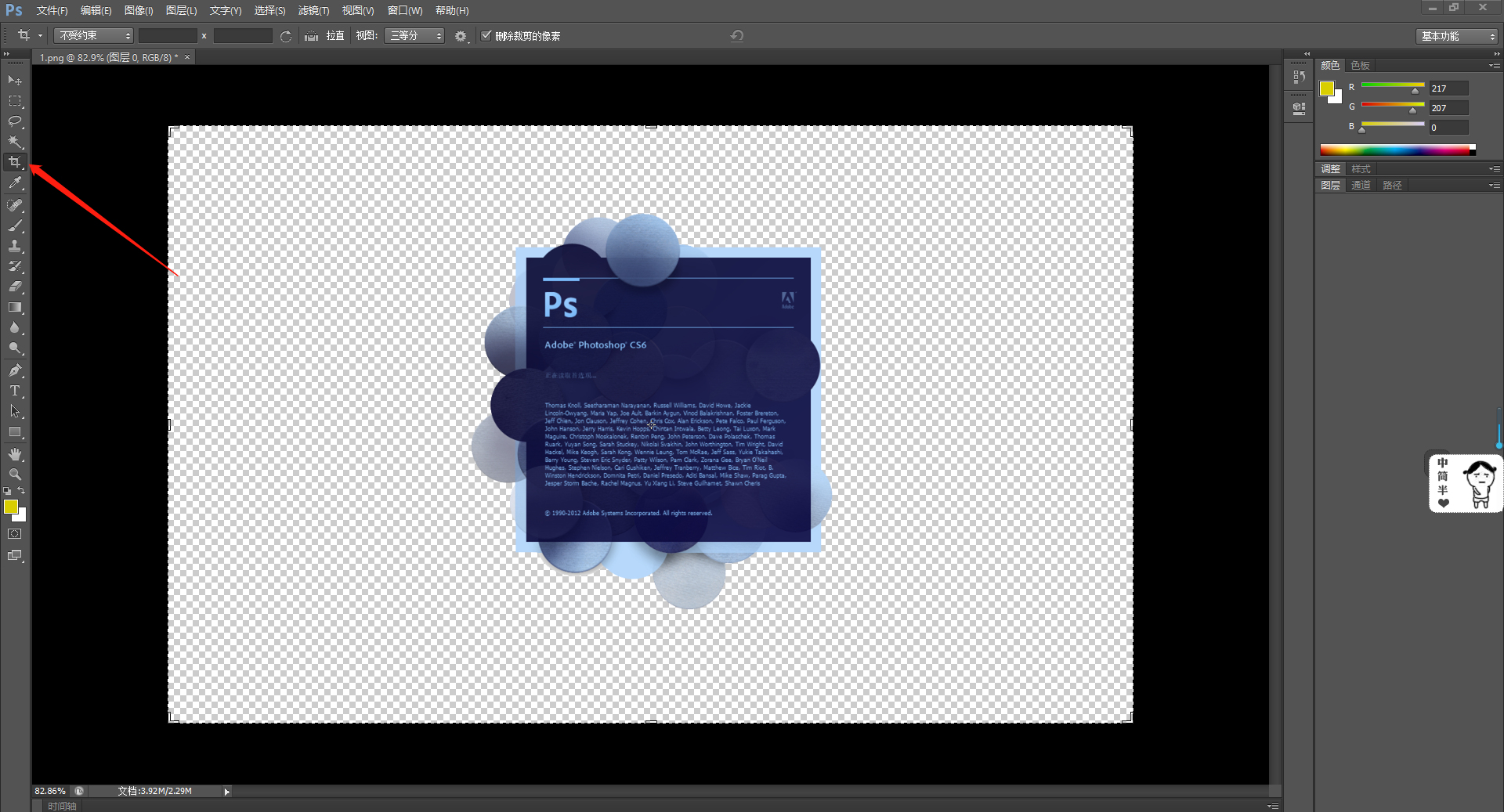Reset default foreground background colors
This screenshot has width=1504, height=812.
point(7,491)
